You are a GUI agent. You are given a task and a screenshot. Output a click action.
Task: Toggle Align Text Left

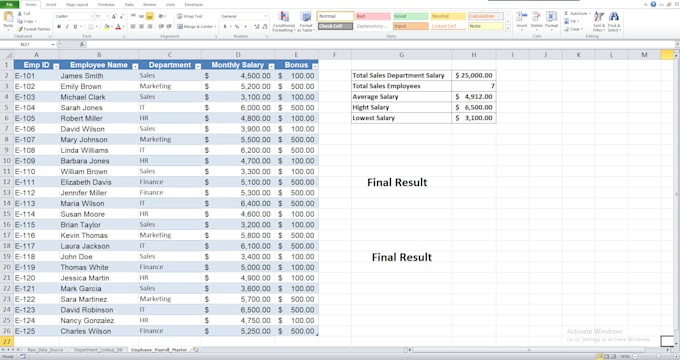point(133,27)
